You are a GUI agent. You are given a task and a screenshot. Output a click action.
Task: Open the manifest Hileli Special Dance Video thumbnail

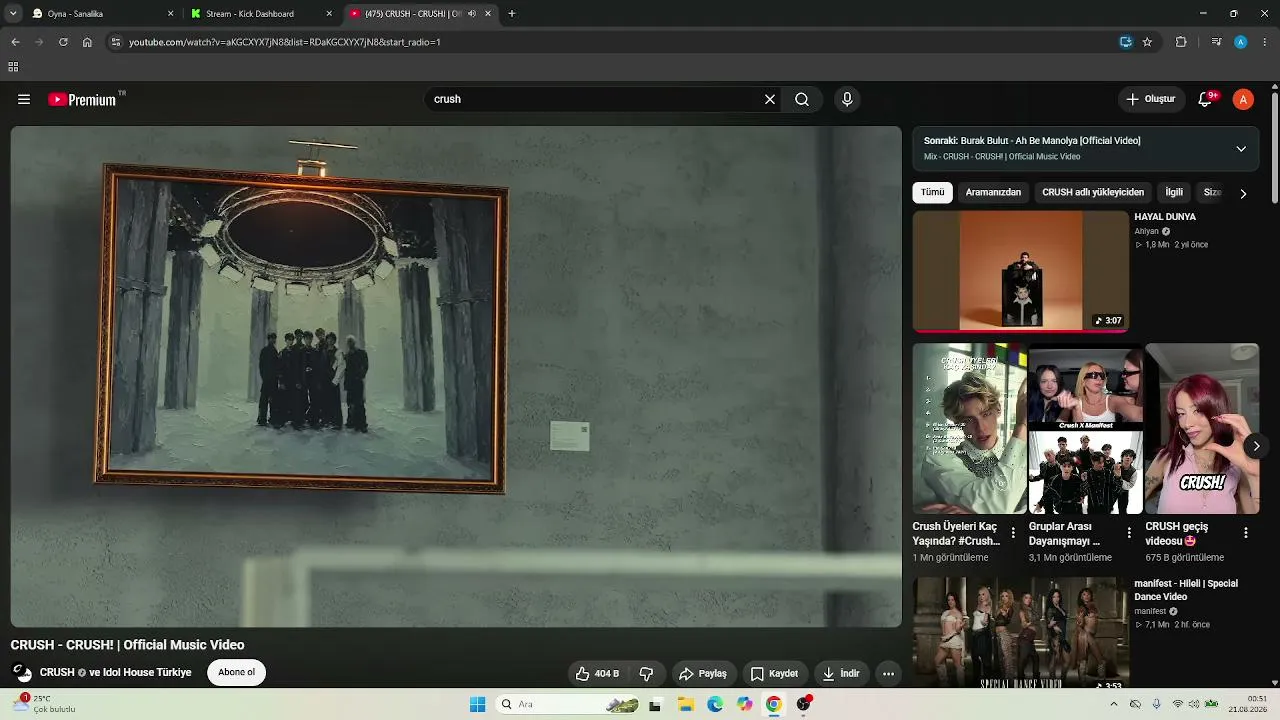pos(1020,632)
